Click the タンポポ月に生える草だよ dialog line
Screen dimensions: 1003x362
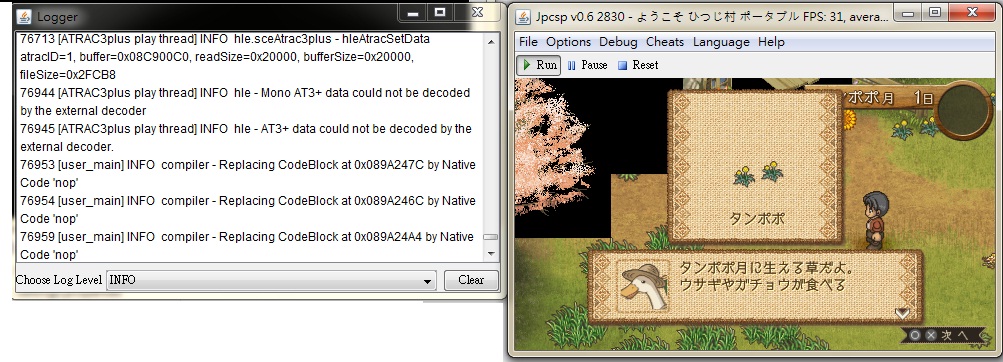pyautogui.click(x=766, y=267)
